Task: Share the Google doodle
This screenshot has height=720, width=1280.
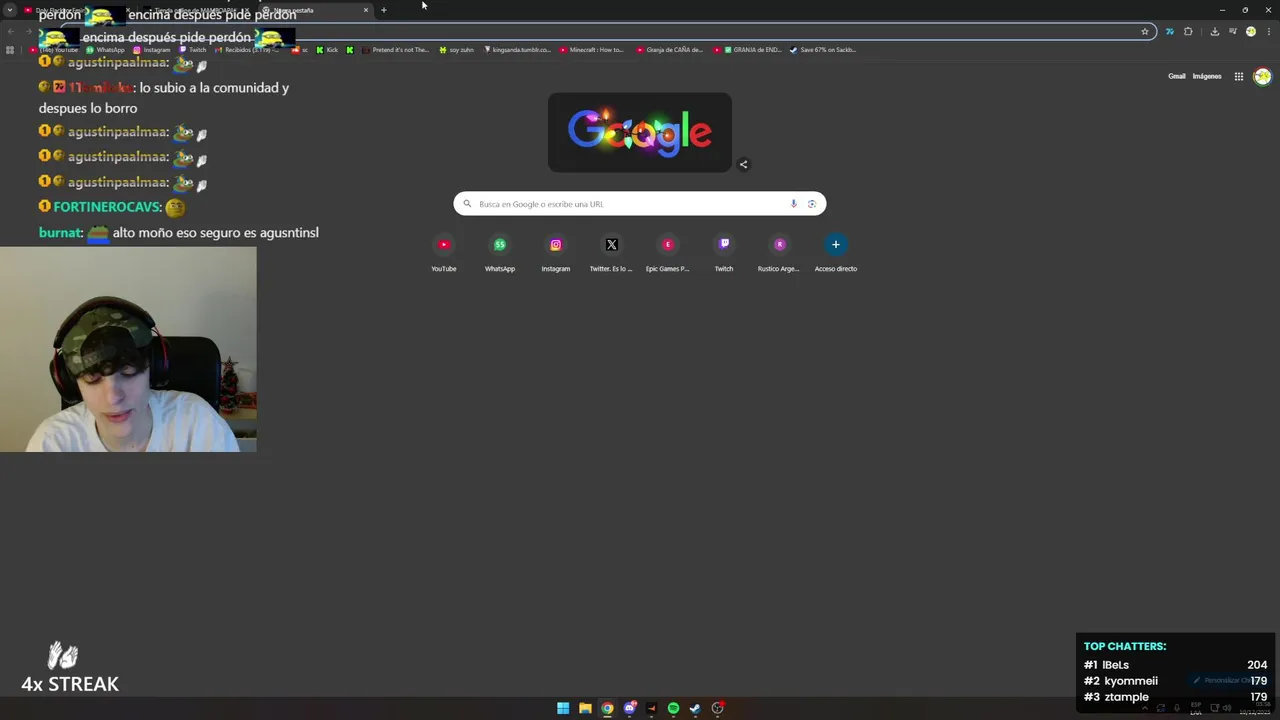Action: [743, 164]
